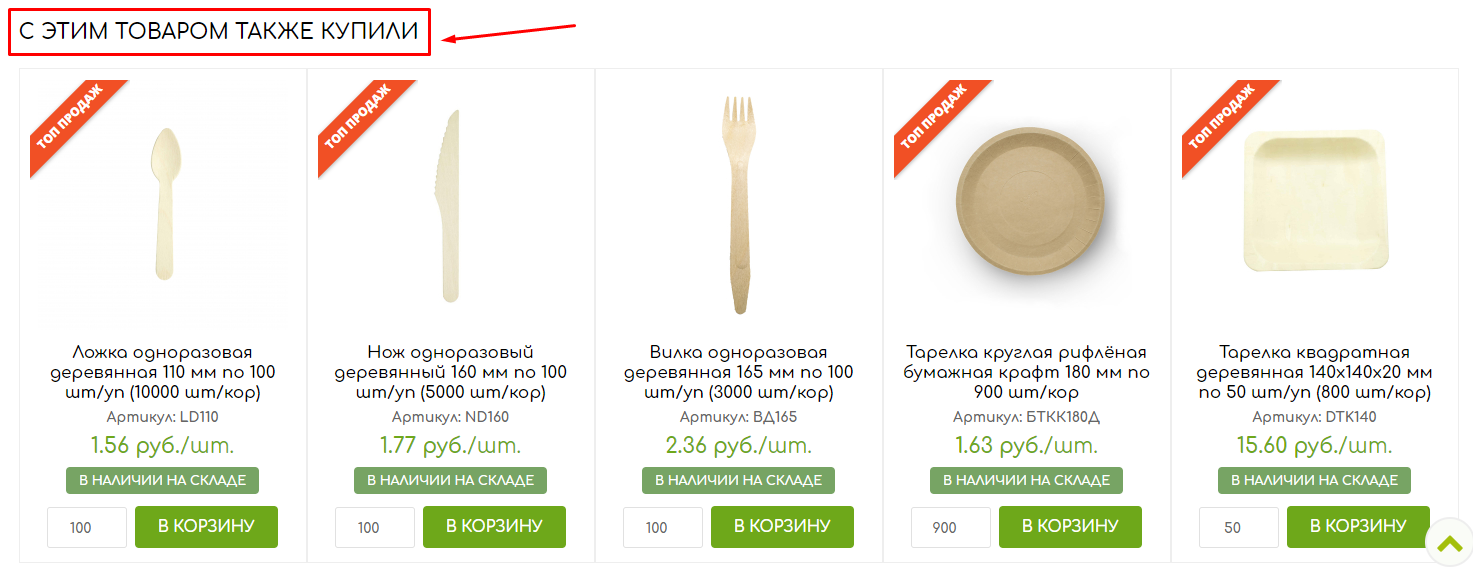Screen dimensions: 1473x586
Task: Select the round plate quantity field showing 900
Action: coord(951,527)
